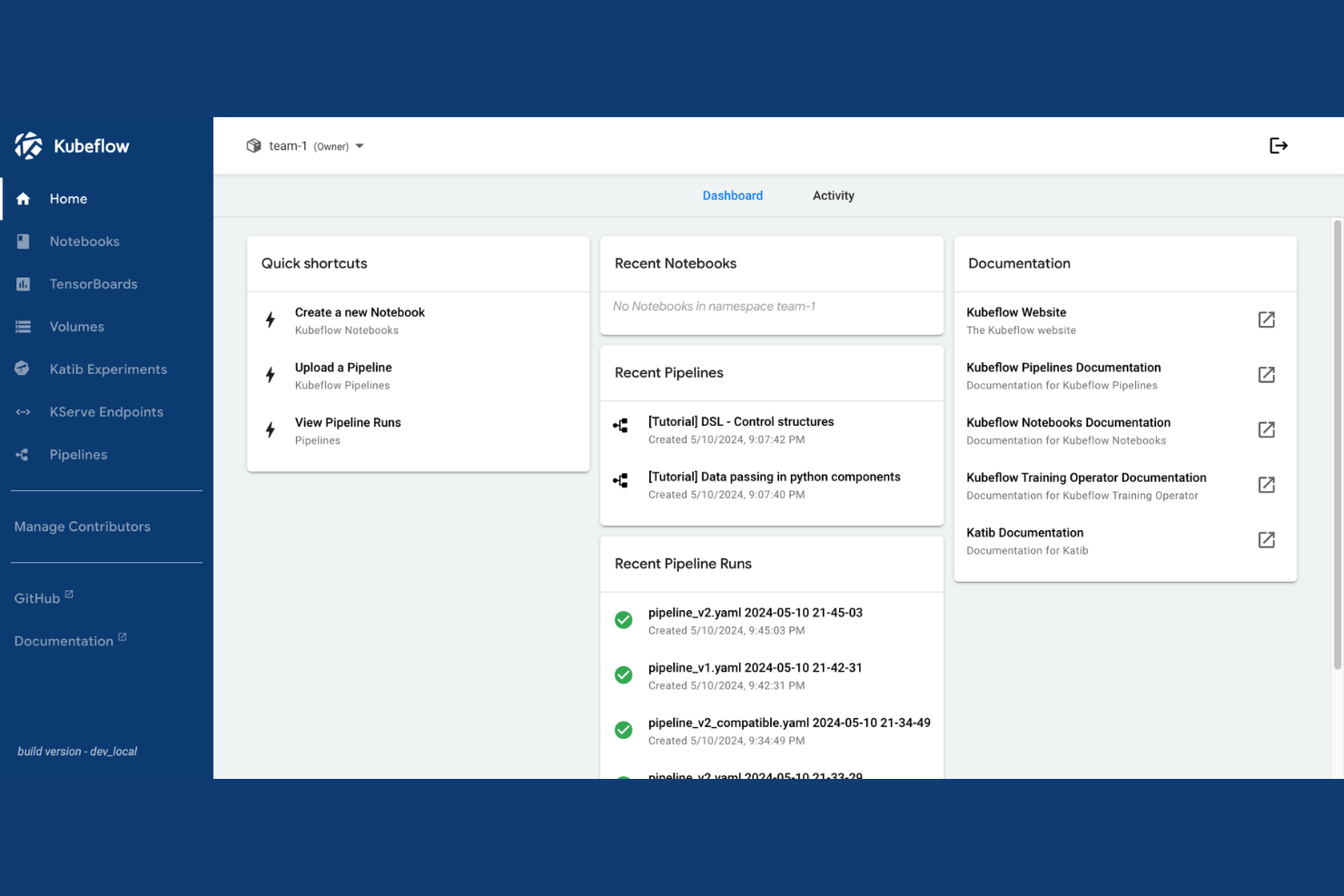Open external link icon for Katib Documentation
The height and width of the screenshot is (896, 1344).
pos(1267,540)
